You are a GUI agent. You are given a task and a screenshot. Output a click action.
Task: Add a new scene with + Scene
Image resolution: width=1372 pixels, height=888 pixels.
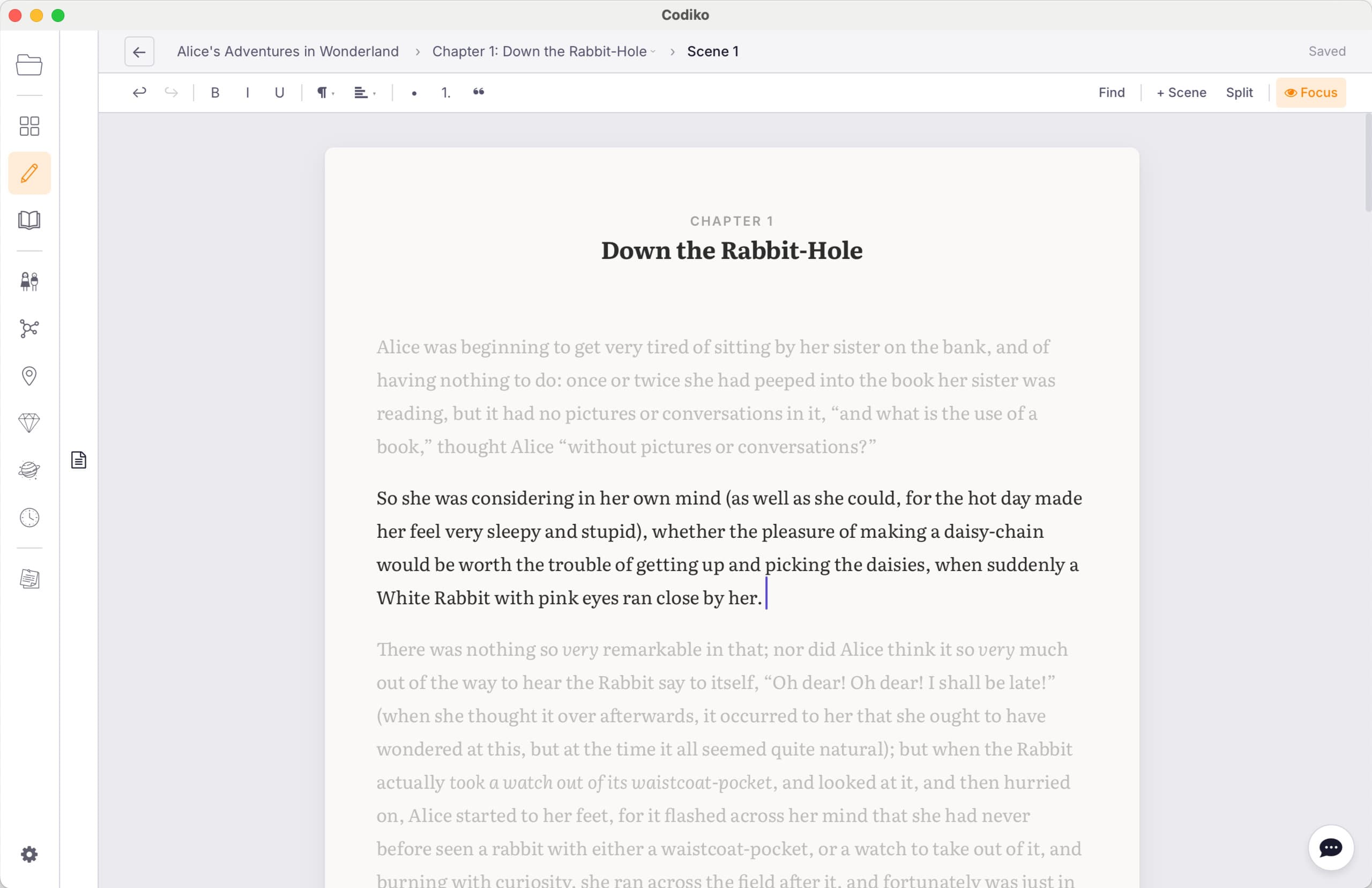pos(1181,92)
